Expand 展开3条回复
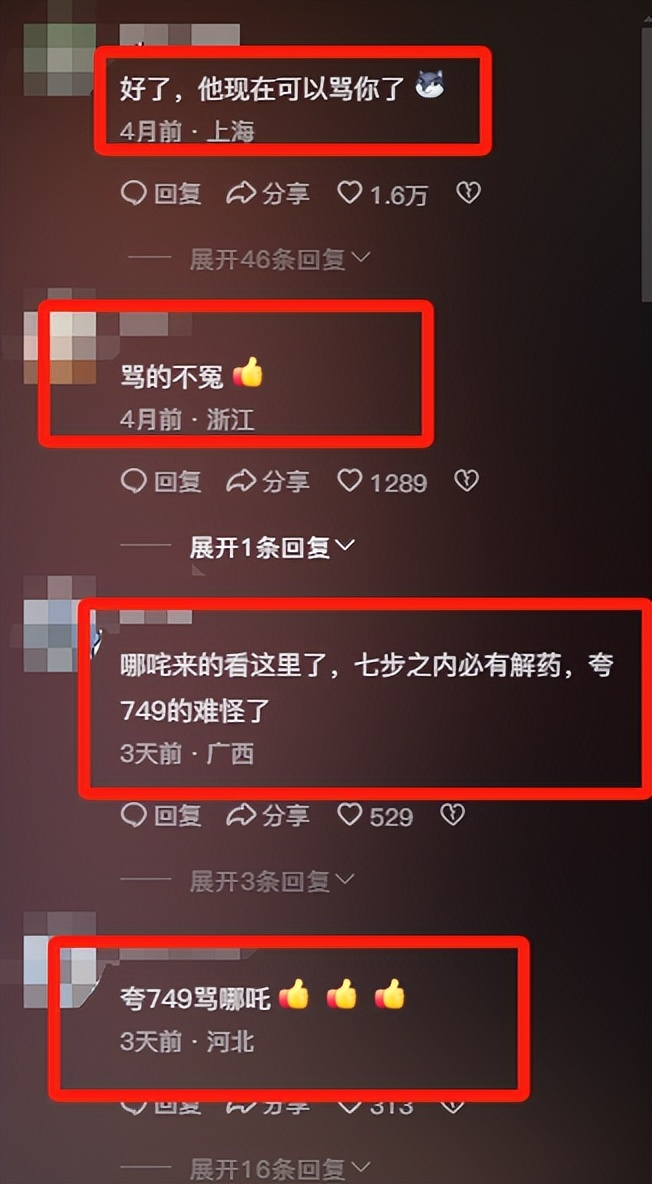The image size is (652, 1184). [x=272, y=880]
